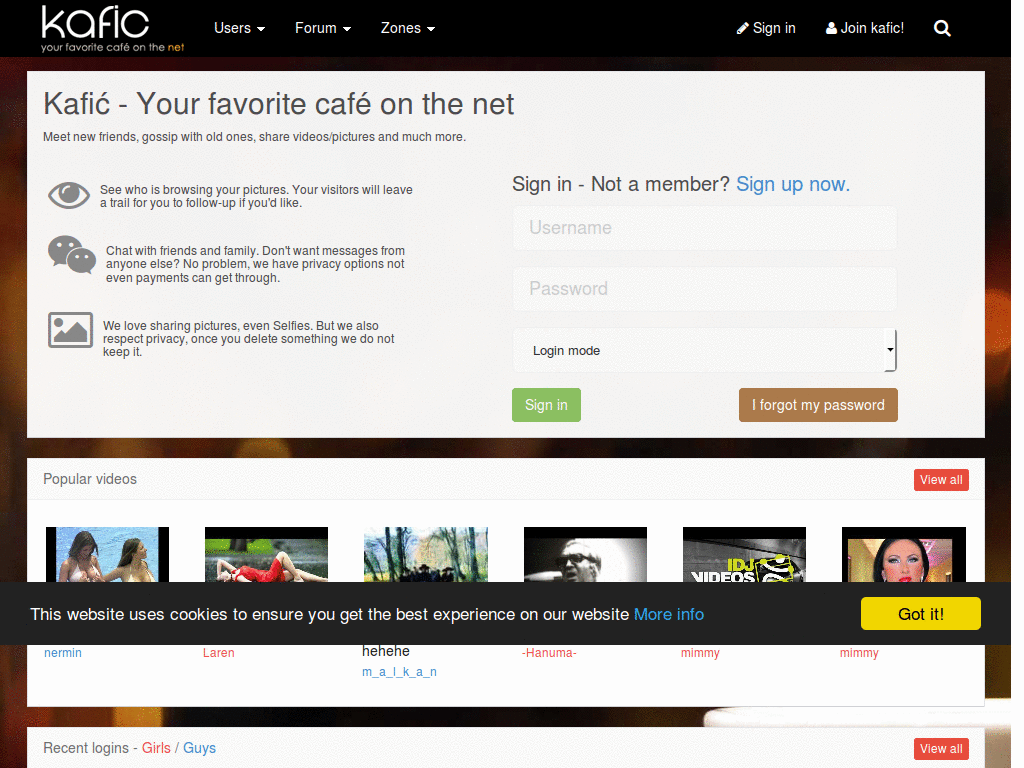Click Sign in in the top navigation
Viewport: 1024px width, 768px height.
[x=766, y=28]
